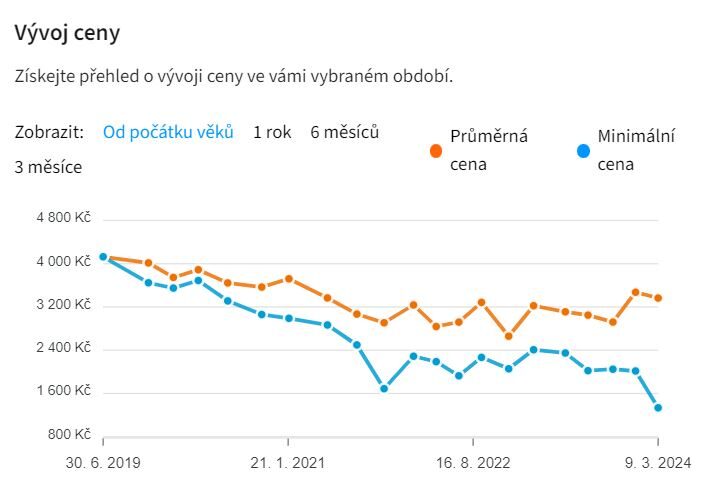Click the '4 800 Kč' y-axis label
Viewport: 717px width, 501px height.
[x=63, y=218]
